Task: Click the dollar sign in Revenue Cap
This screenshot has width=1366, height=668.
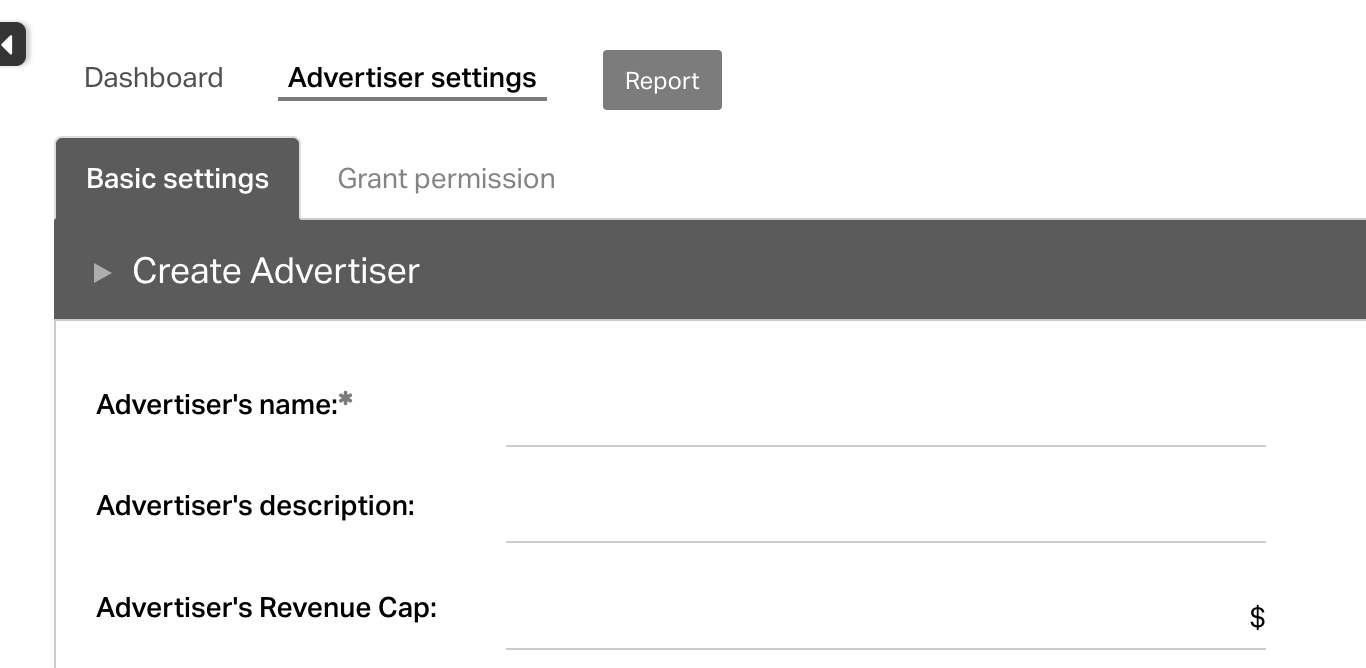Action: 1257,618
